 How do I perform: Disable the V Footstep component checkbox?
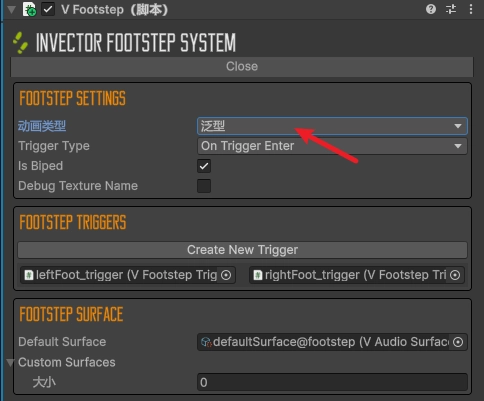(48, 9)
